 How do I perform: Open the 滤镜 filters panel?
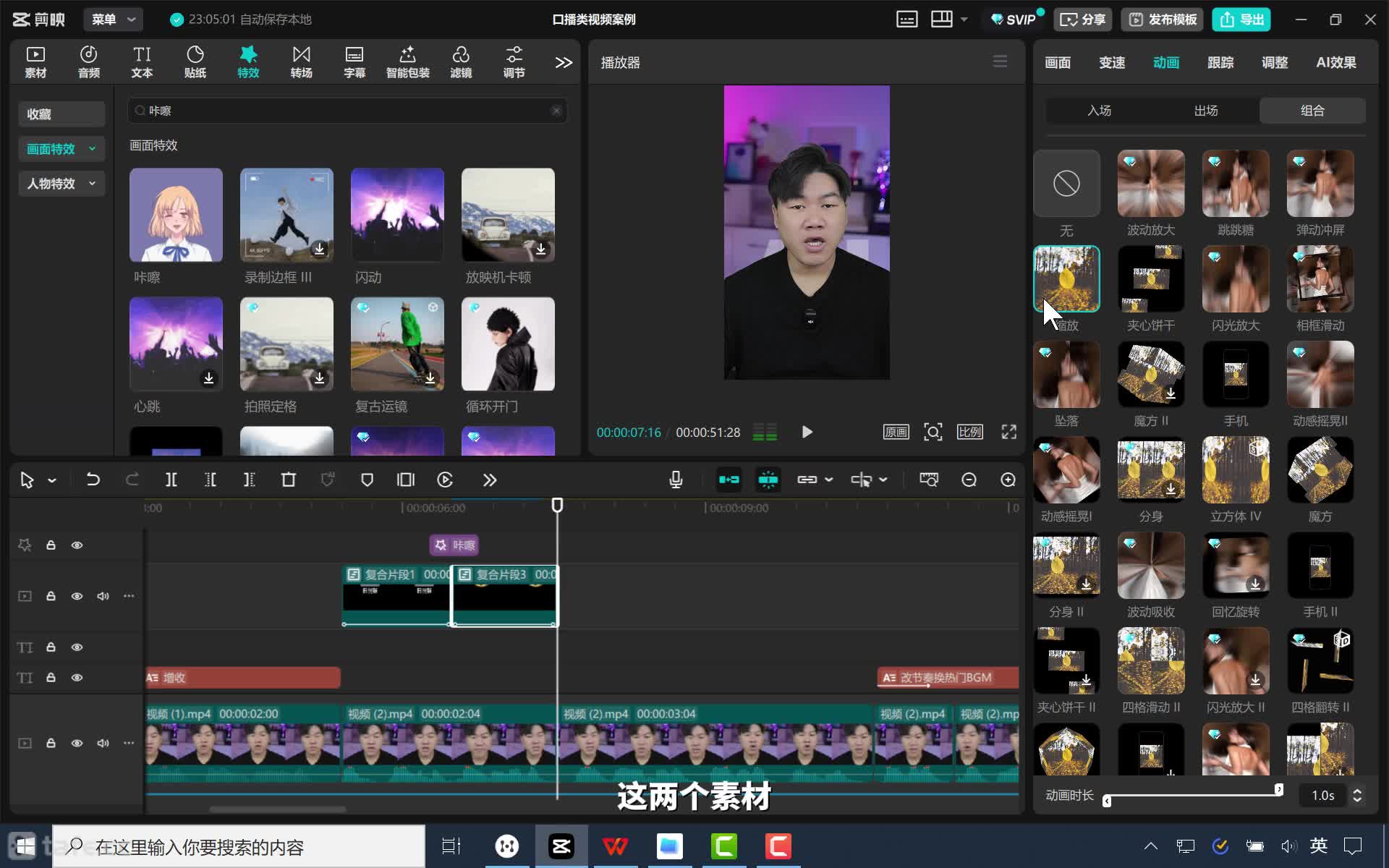(x=461, y=62)
